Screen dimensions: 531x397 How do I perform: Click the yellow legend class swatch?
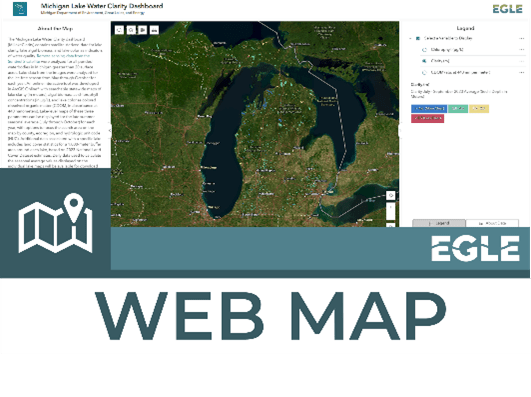click(479, 108)
